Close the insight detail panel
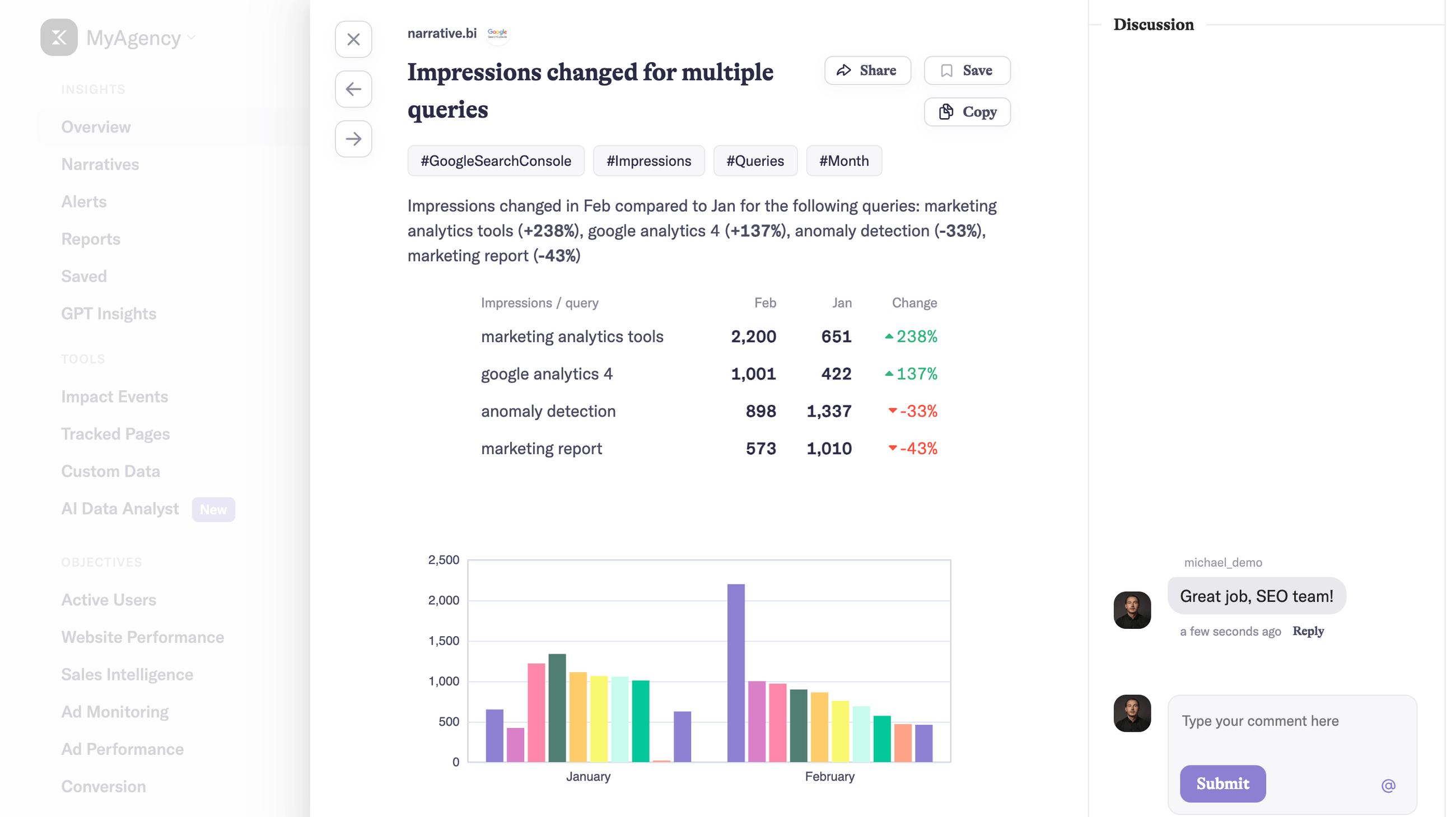1456x817 pixels. tap(353, 40)
